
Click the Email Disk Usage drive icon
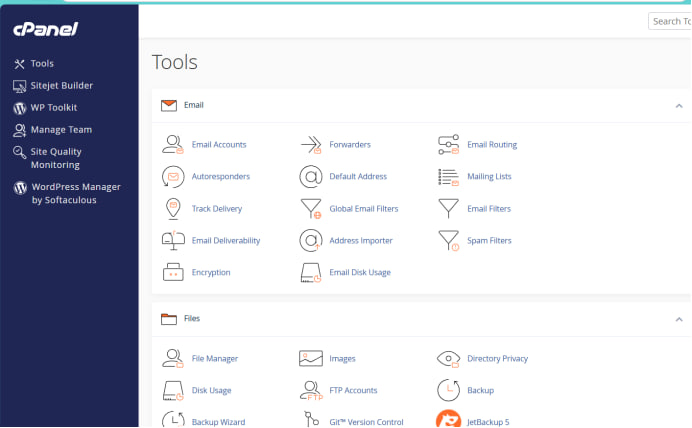pyautogui.click(x=311, y=273)
